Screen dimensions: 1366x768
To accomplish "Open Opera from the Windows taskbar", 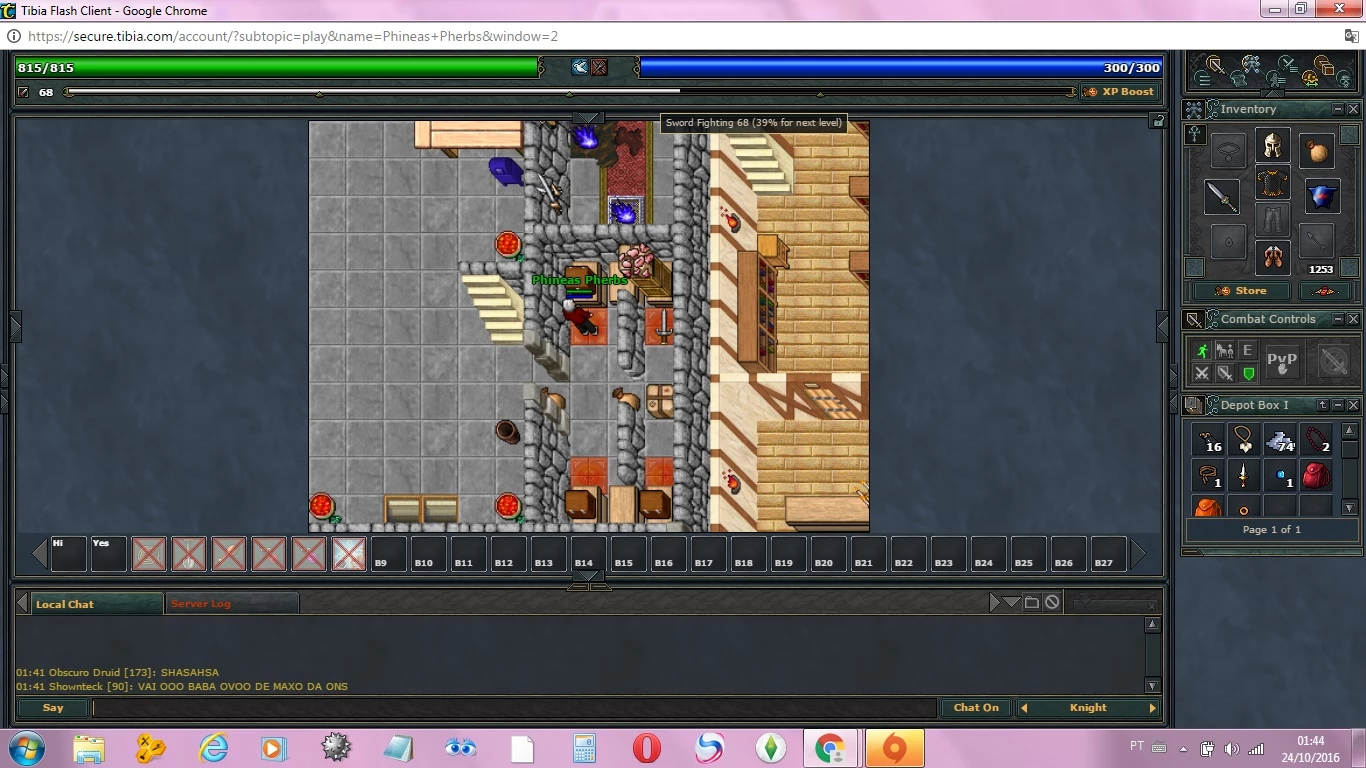I will [x=647, y=748].
